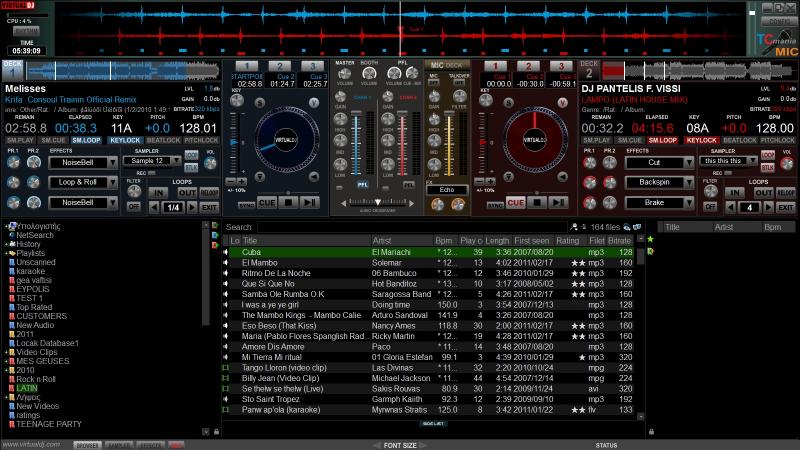Click pitch plus button on deck 2
This screenshot has height=450, width=800.
click(490, 182)
